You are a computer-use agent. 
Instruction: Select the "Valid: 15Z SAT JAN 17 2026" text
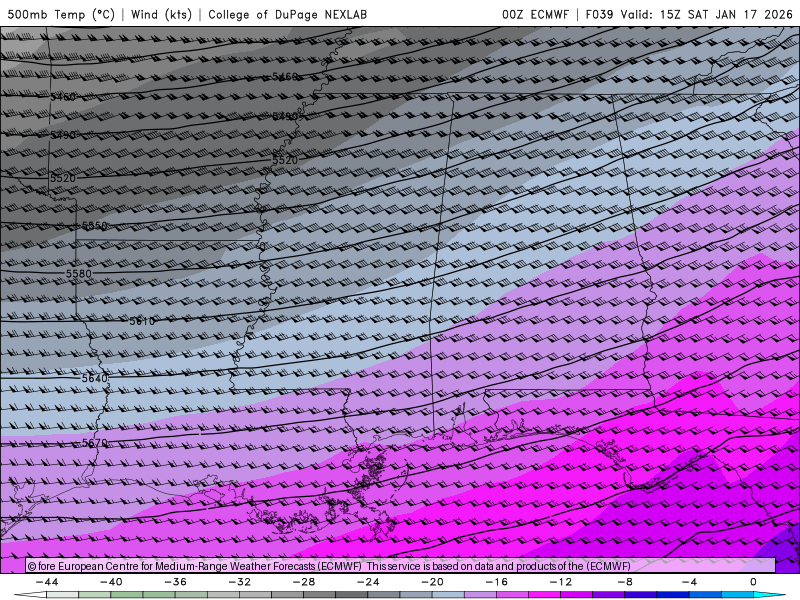point(707,14)
